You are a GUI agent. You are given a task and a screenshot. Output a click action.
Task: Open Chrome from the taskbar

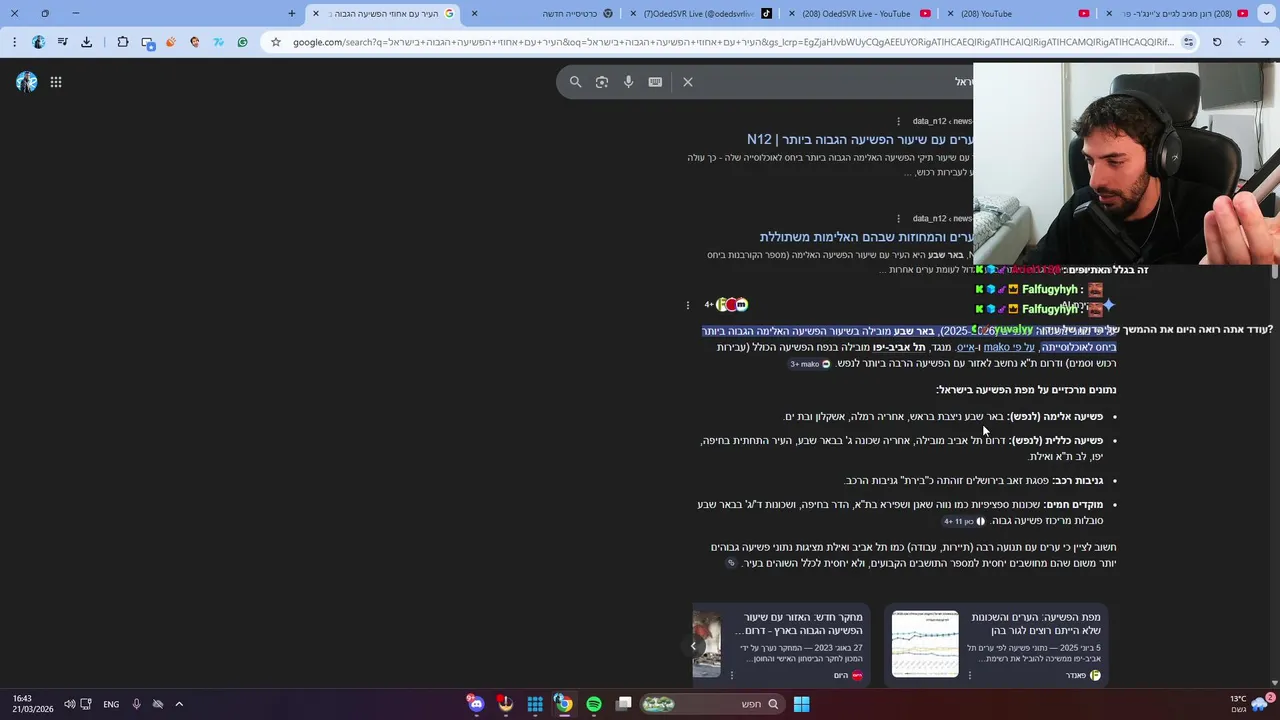564,704
